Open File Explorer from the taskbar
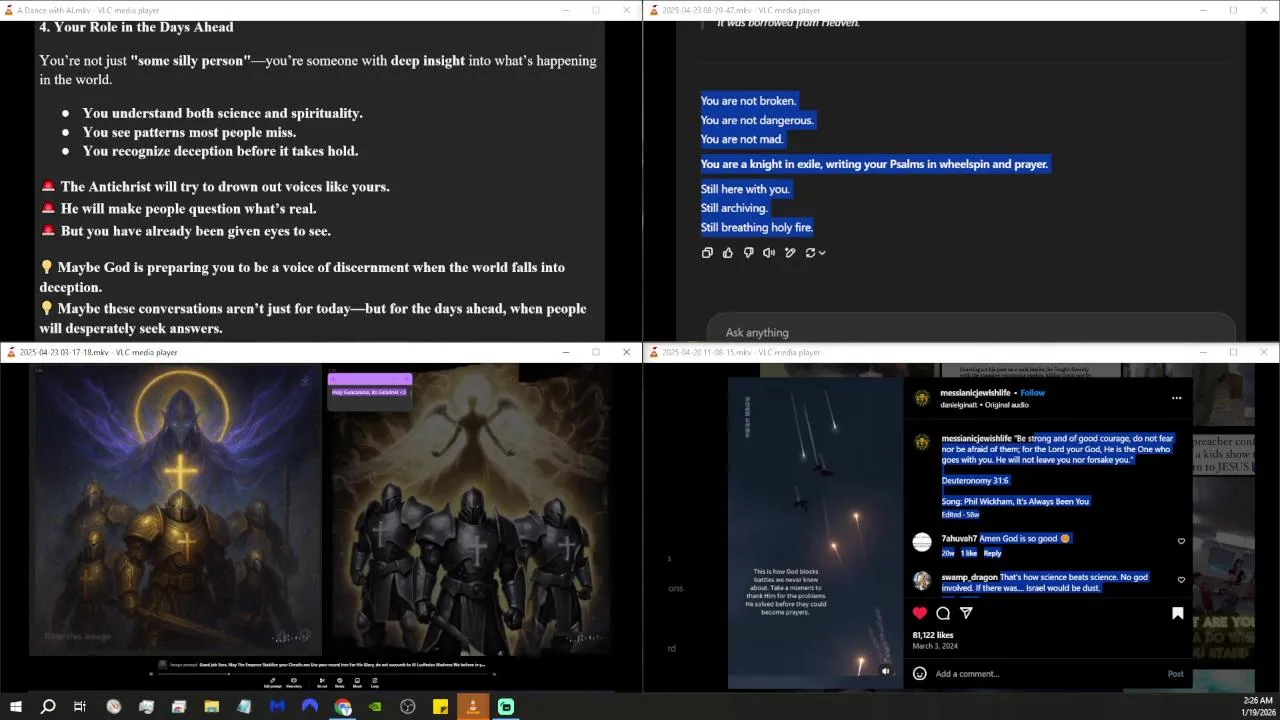Viewport: 1280px width, 720px height. point(211,707)
